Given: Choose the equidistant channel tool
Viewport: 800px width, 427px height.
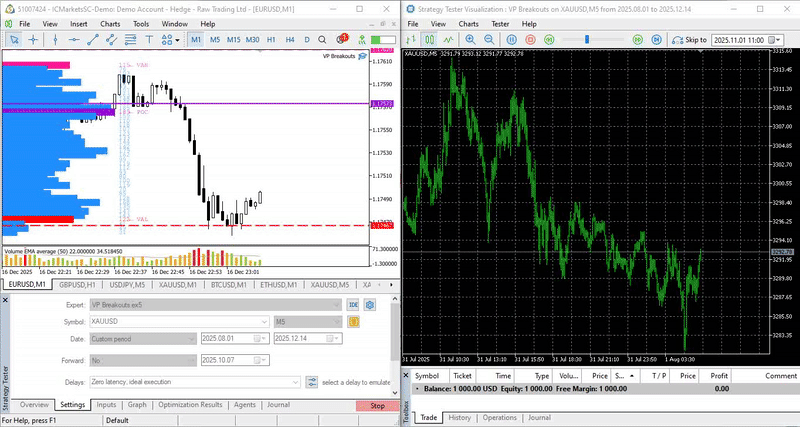Looking at the screenshot, I should click(111, 39).
